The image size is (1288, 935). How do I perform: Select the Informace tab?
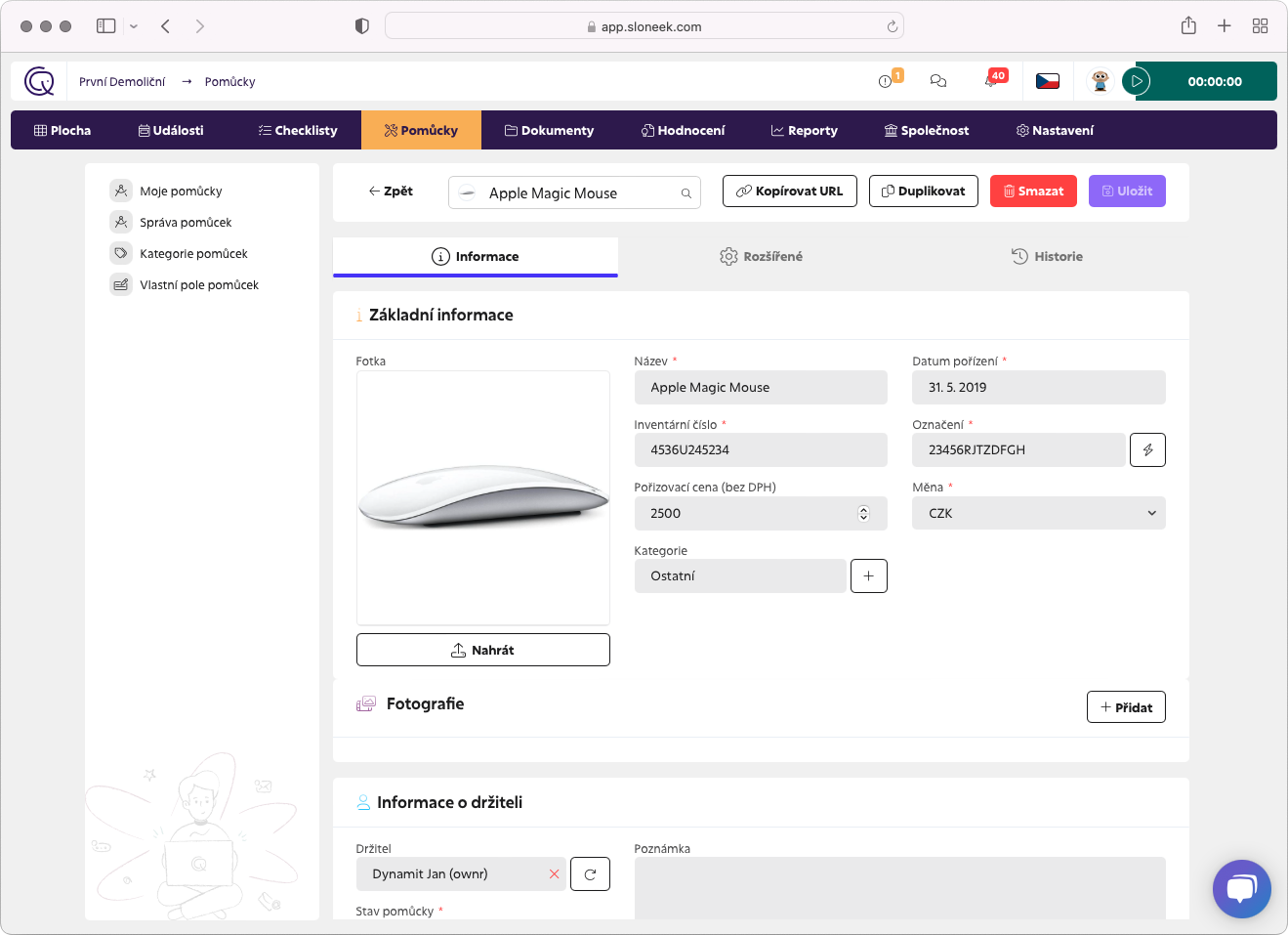tap(476, 256)
